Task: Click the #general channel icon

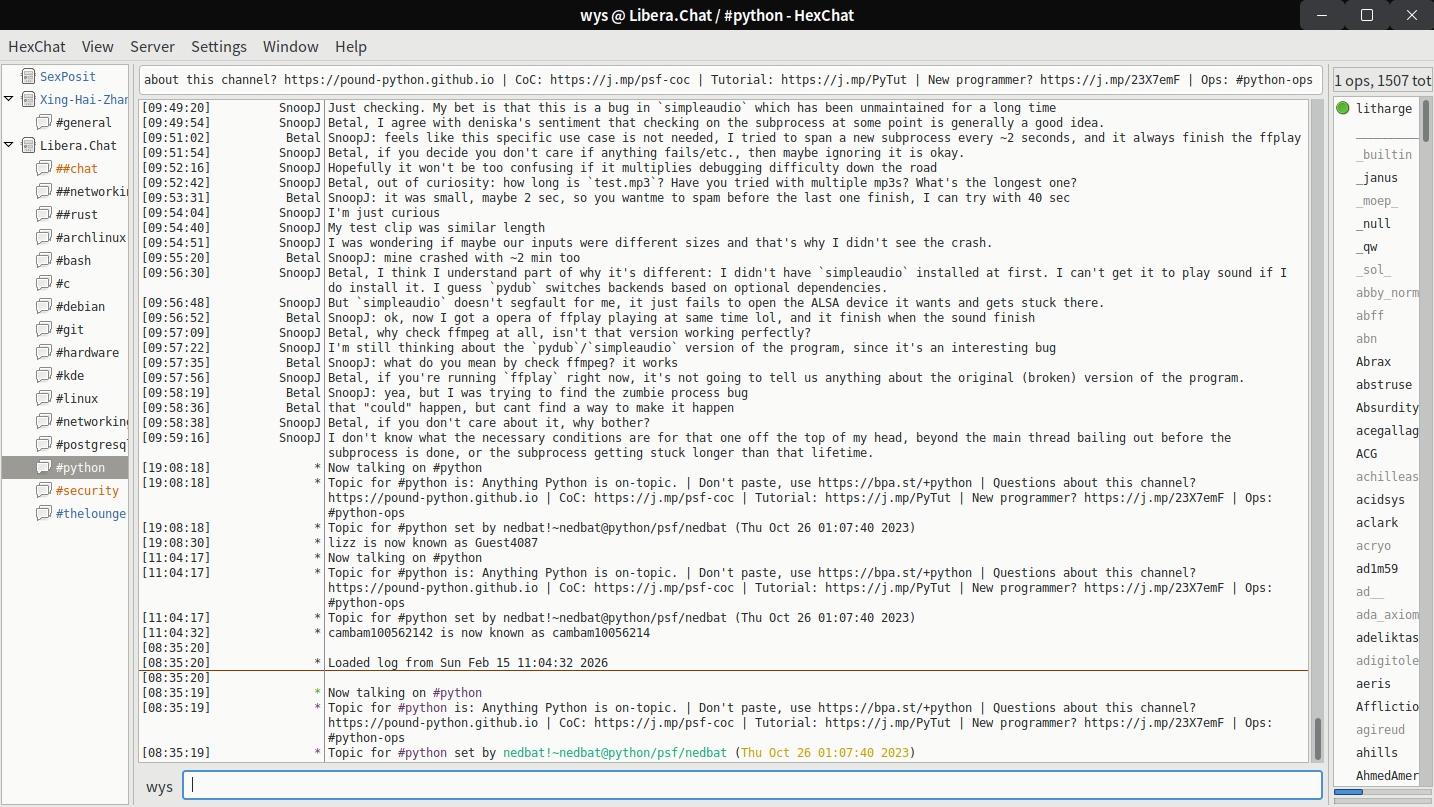Action: coord(43,122)
